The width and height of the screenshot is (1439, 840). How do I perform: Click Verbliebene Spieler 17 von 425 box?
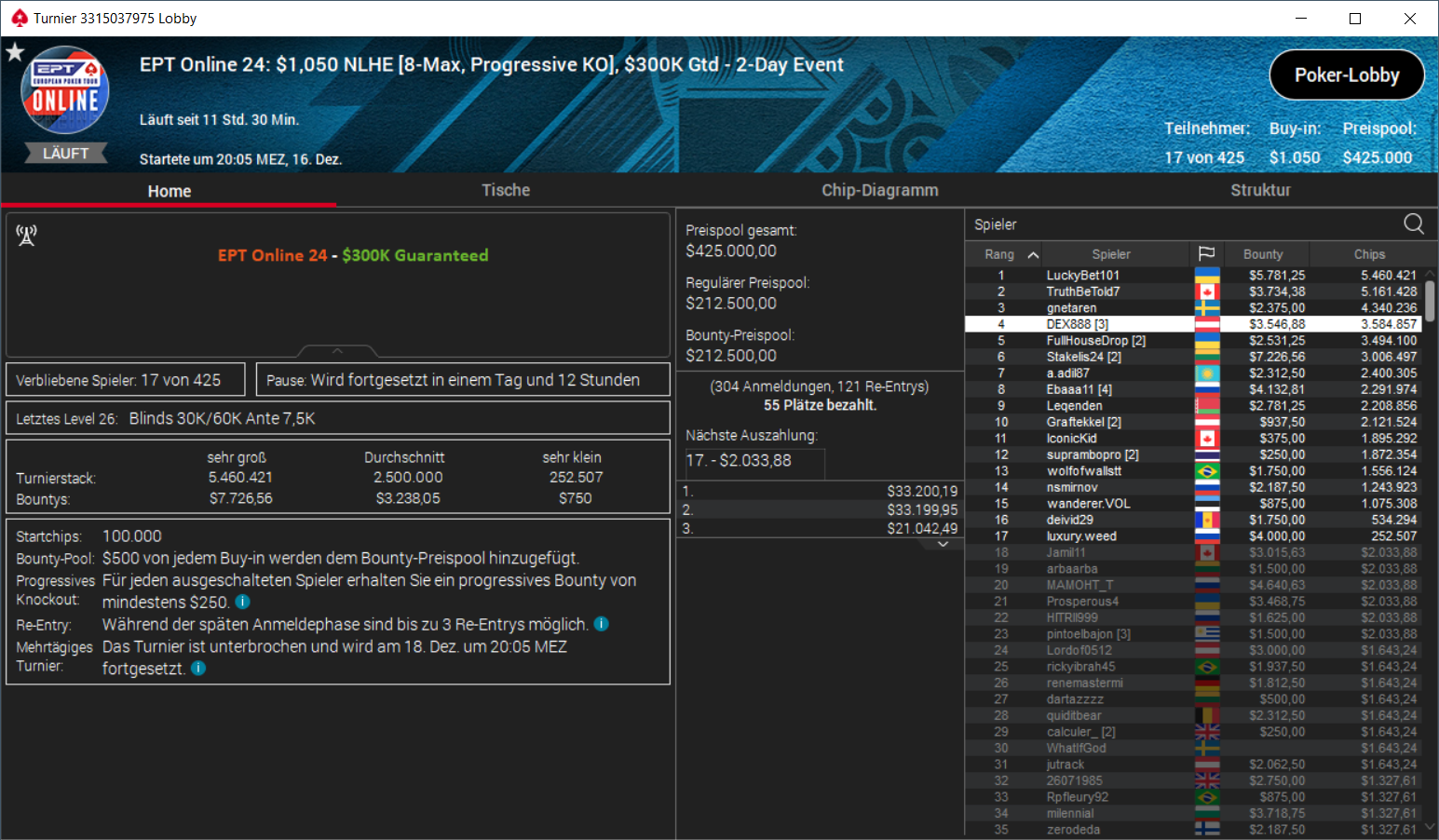click(126, 380)
